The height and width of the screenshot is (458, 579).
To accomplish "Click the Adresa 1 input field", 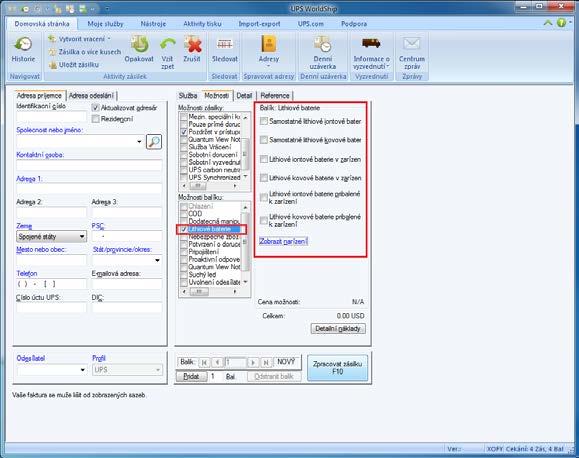I will pyautogui.click(x=89, y=189).
